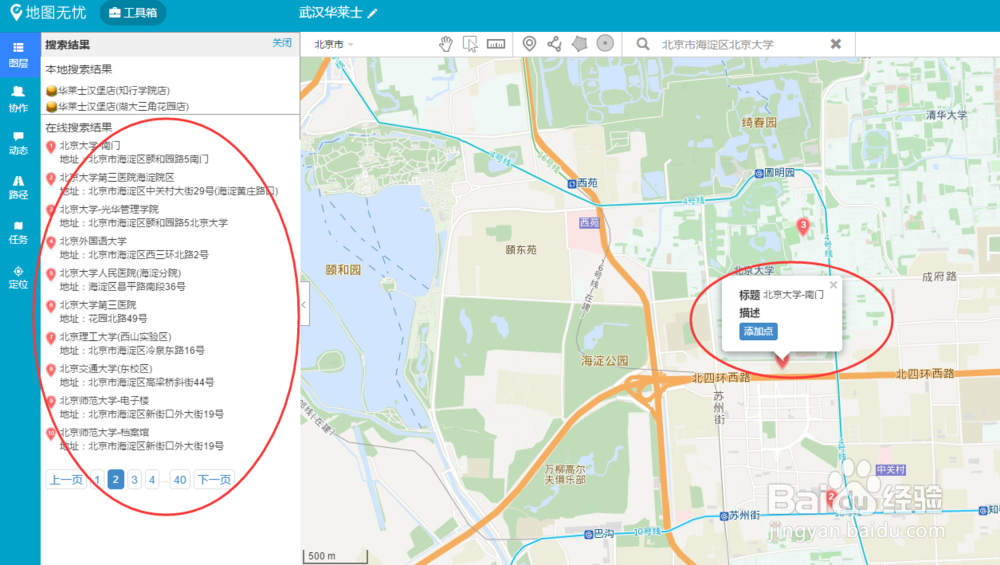Screen dimensions: 1000x565
Task: Open the 北京市 city dropdown
Action: pos(334,44)
